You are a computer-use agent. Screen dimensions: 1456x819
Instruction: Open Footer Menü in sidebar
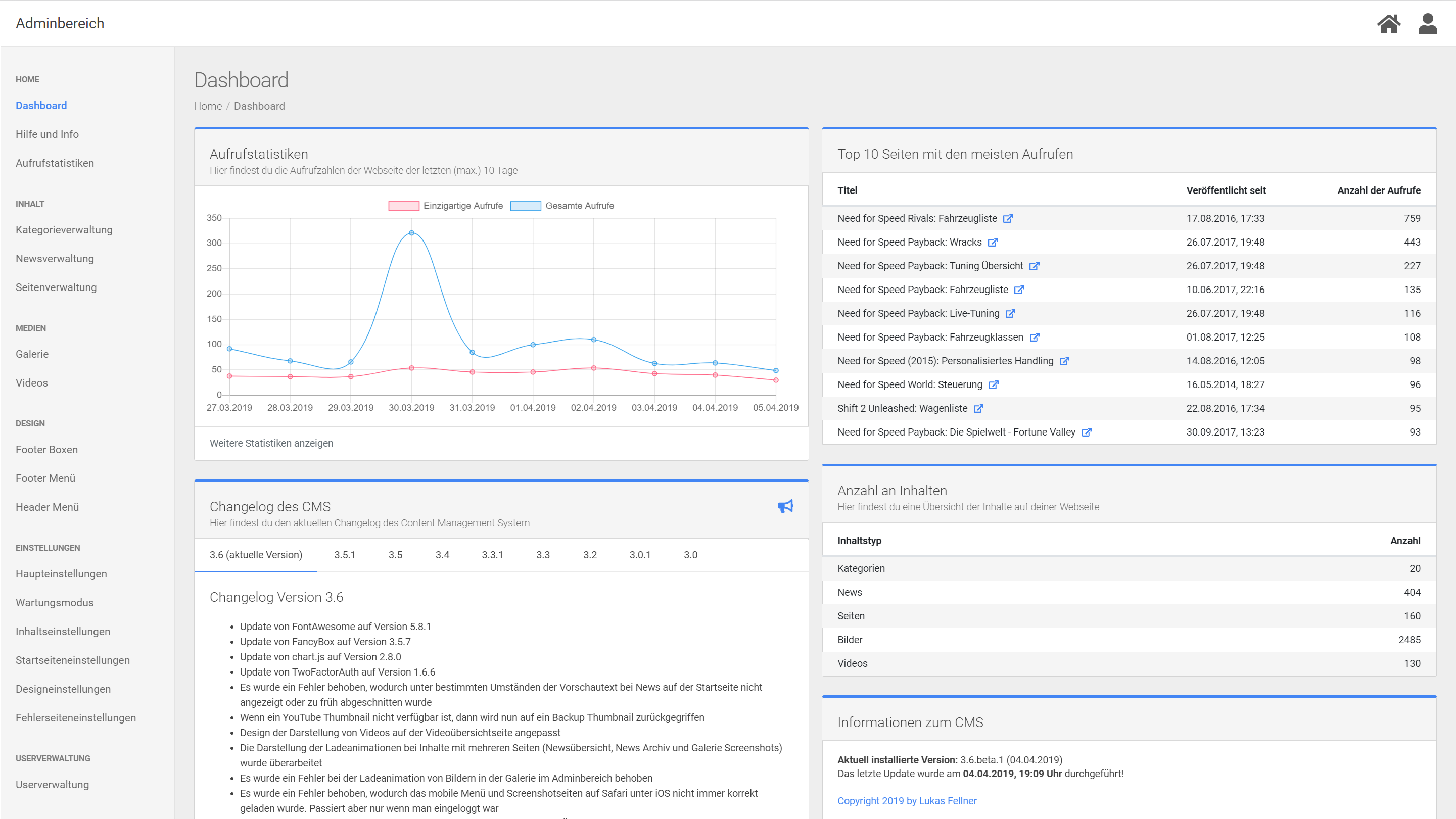coord(45,479)
